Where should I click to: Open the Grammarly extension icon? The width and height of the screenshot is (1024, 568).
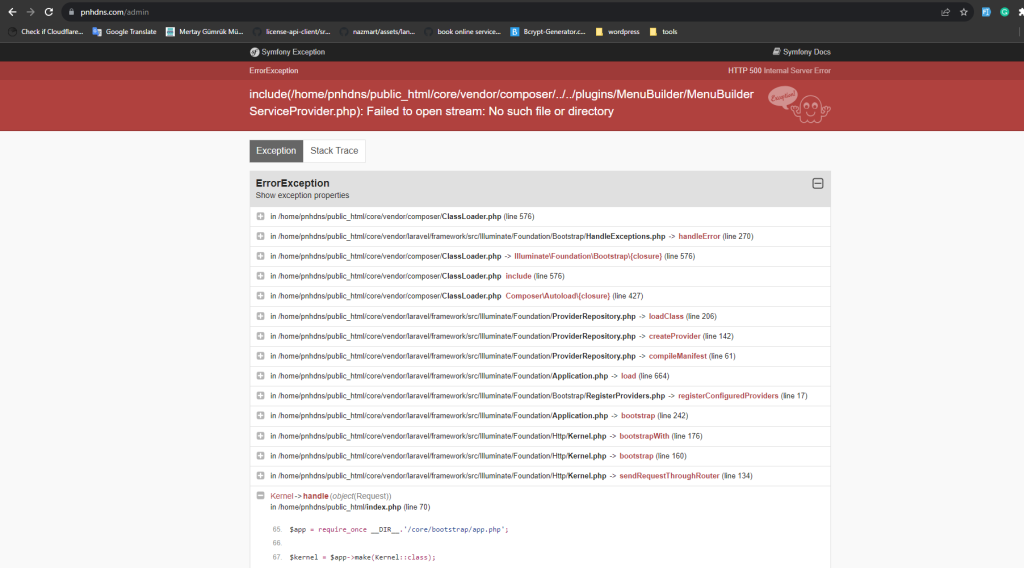(1004, 12)
